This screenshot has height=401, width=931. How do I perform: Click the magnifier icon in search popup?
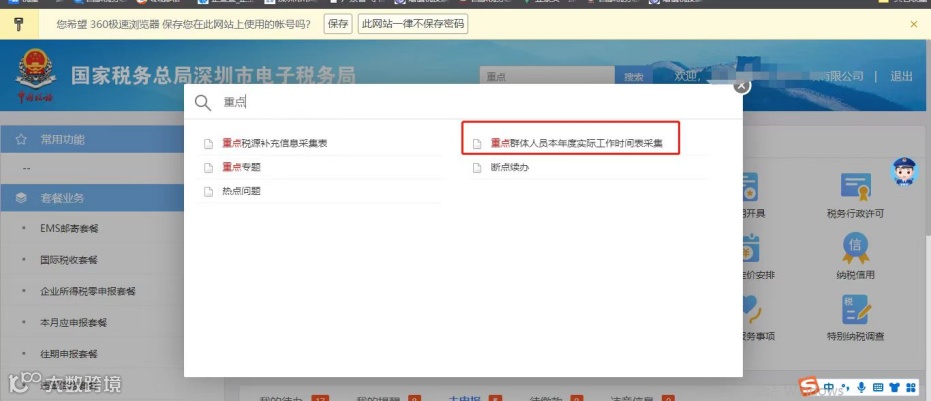pyautogui.click(x=202, y=103)
